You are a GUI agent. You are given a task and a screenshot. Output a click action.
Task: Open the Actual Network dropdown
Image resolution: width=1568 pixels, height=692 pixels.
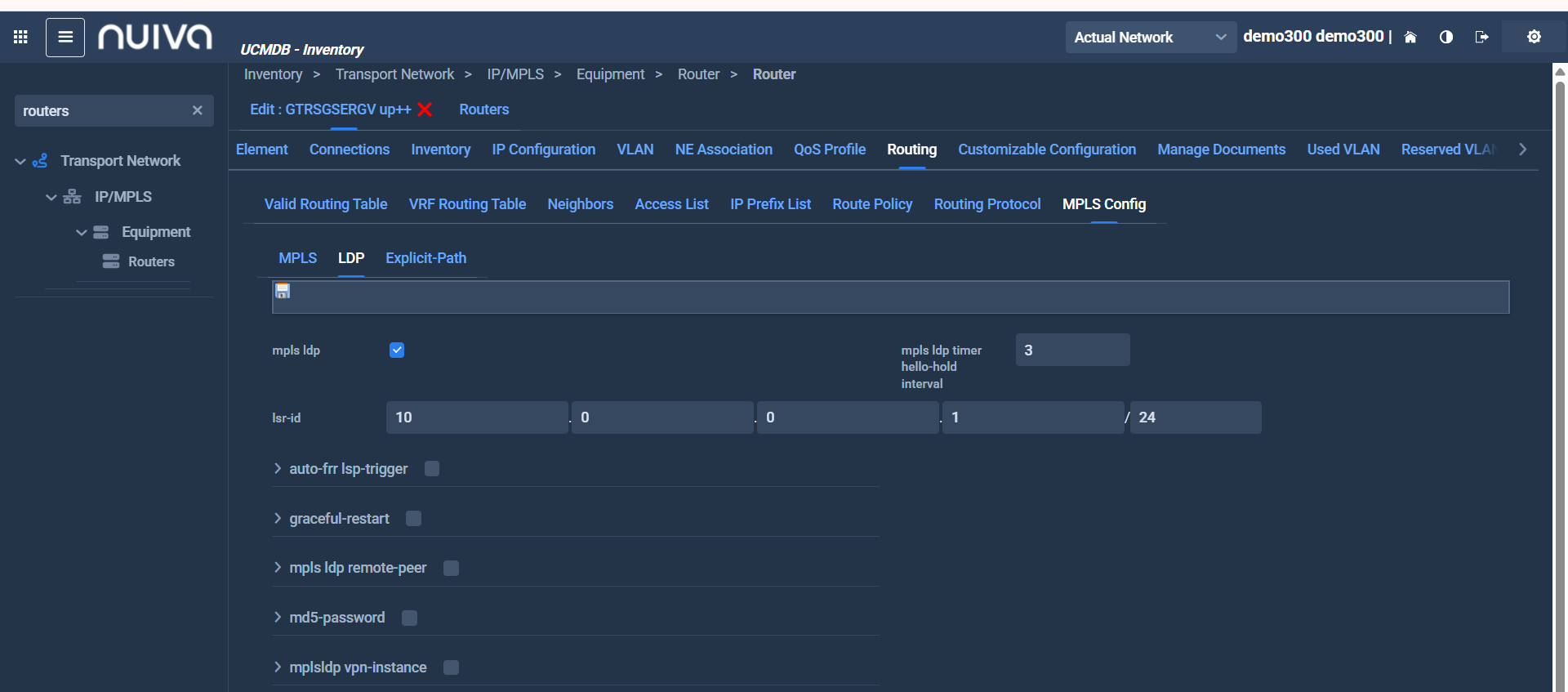[1150, 37]
